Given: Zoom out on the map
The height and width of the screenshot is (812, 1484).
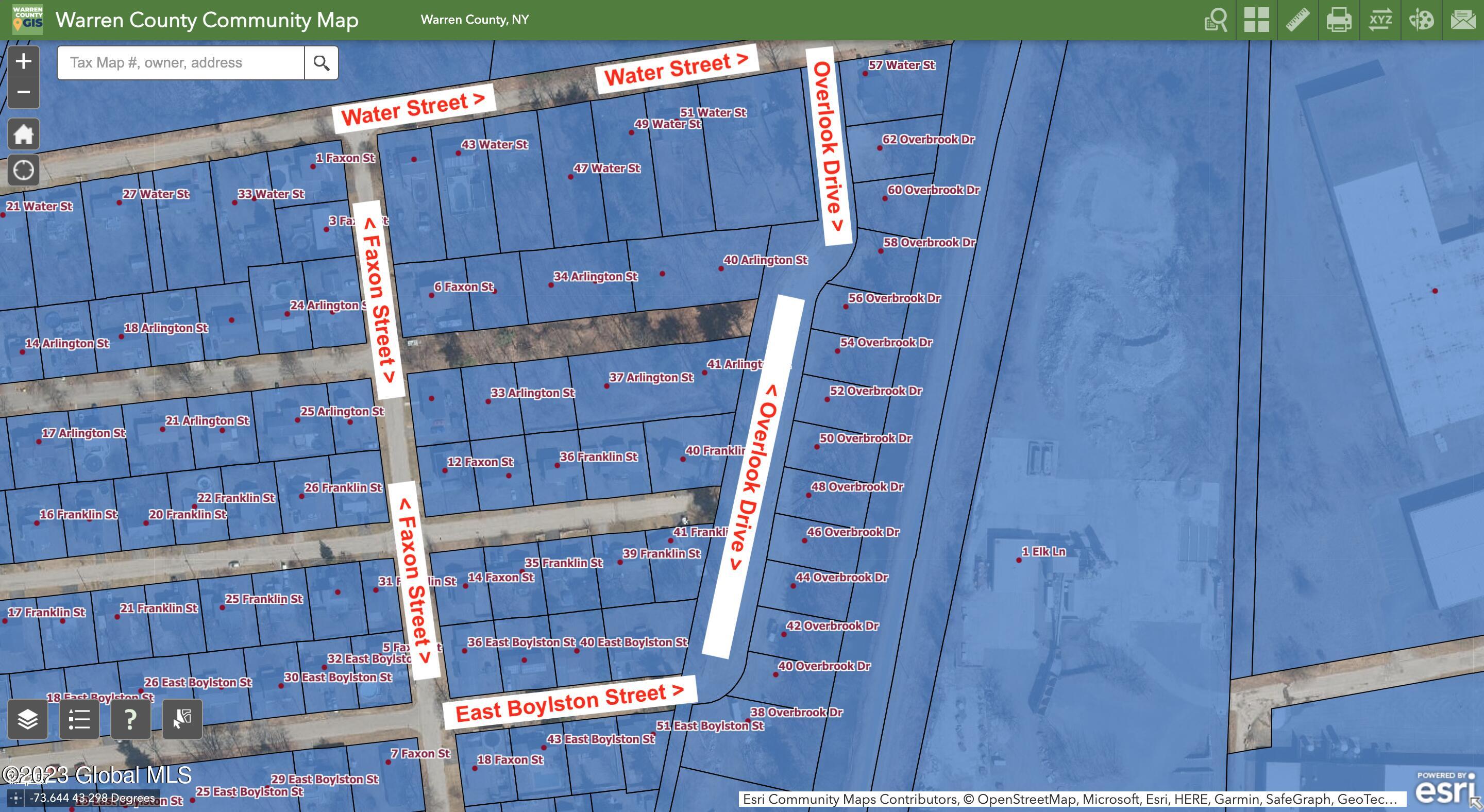Looking at the screenshot, I should [x=24, y=92].
